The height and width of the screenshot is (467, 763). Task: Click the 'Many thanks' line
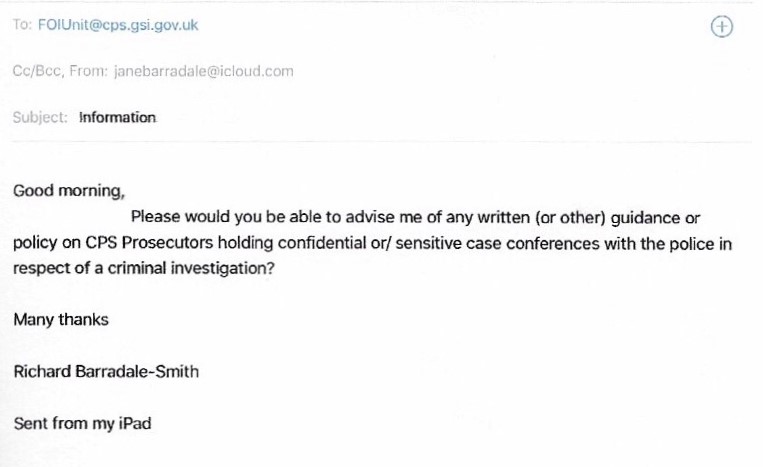61,320
